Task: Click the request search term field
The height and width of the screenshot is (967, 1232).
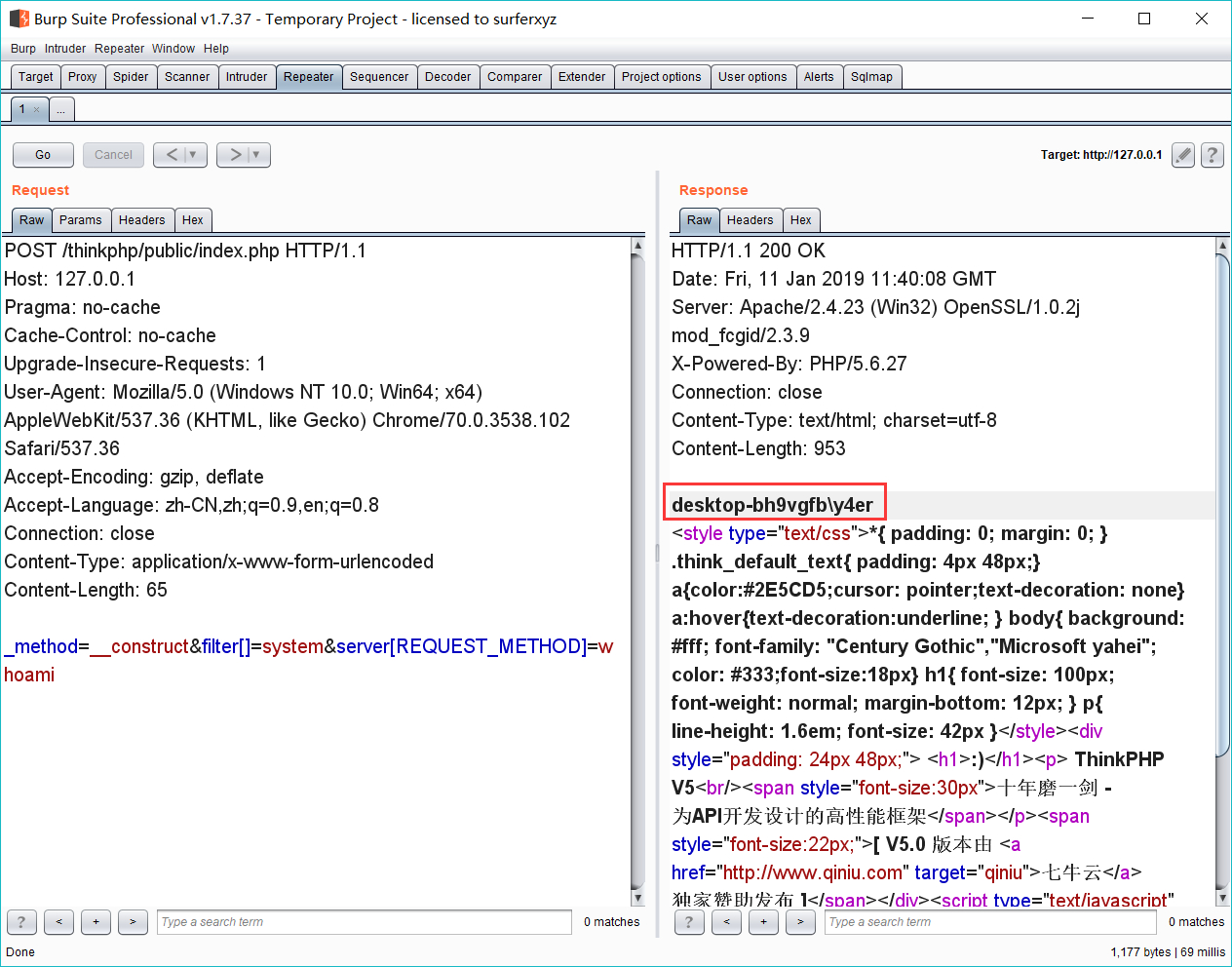Action: pos(365,921)
